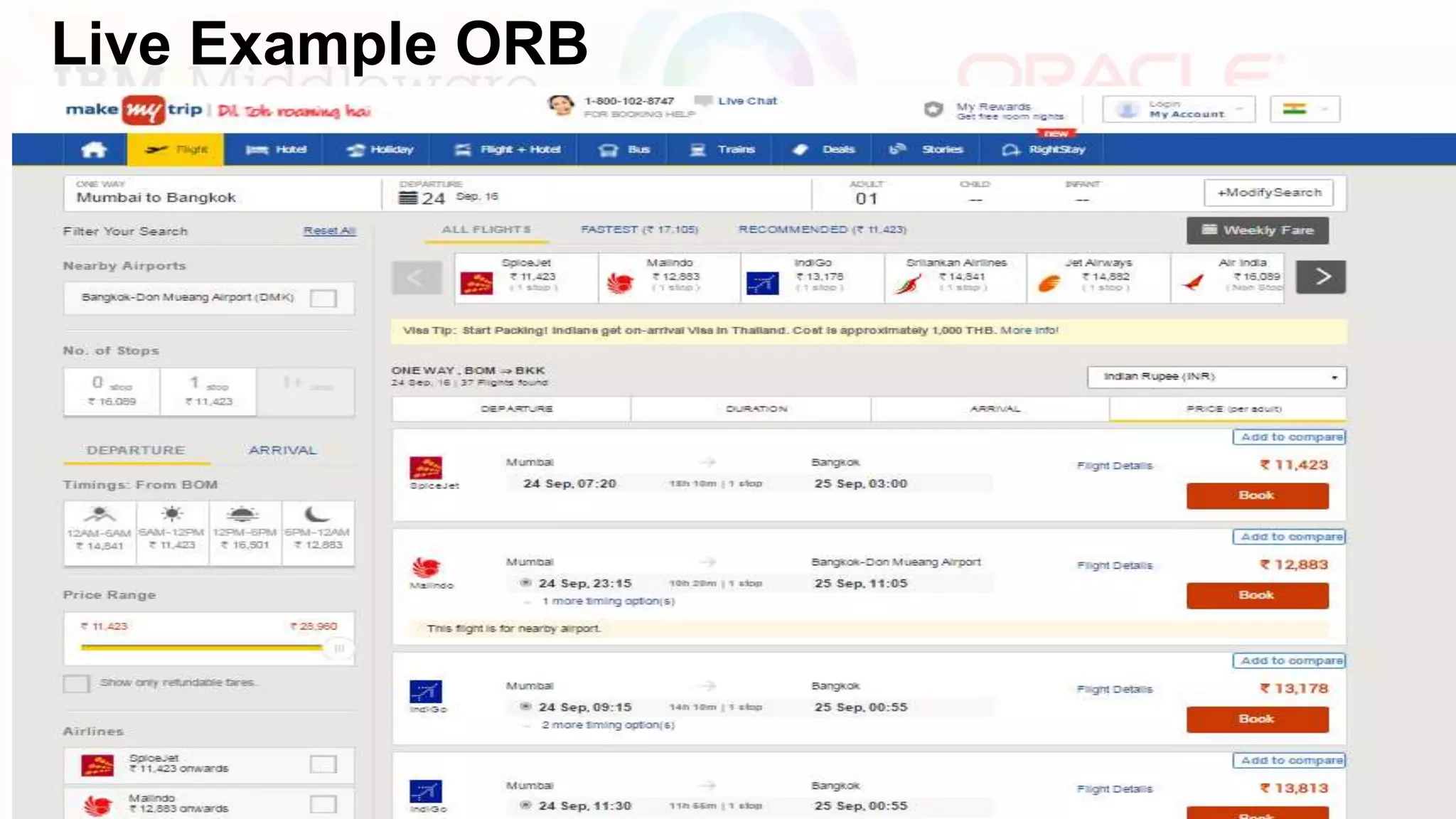Add Malindo 12,883 flight to compare
This screenshot has height=819, width=1456.
[x=1290, y=537]
